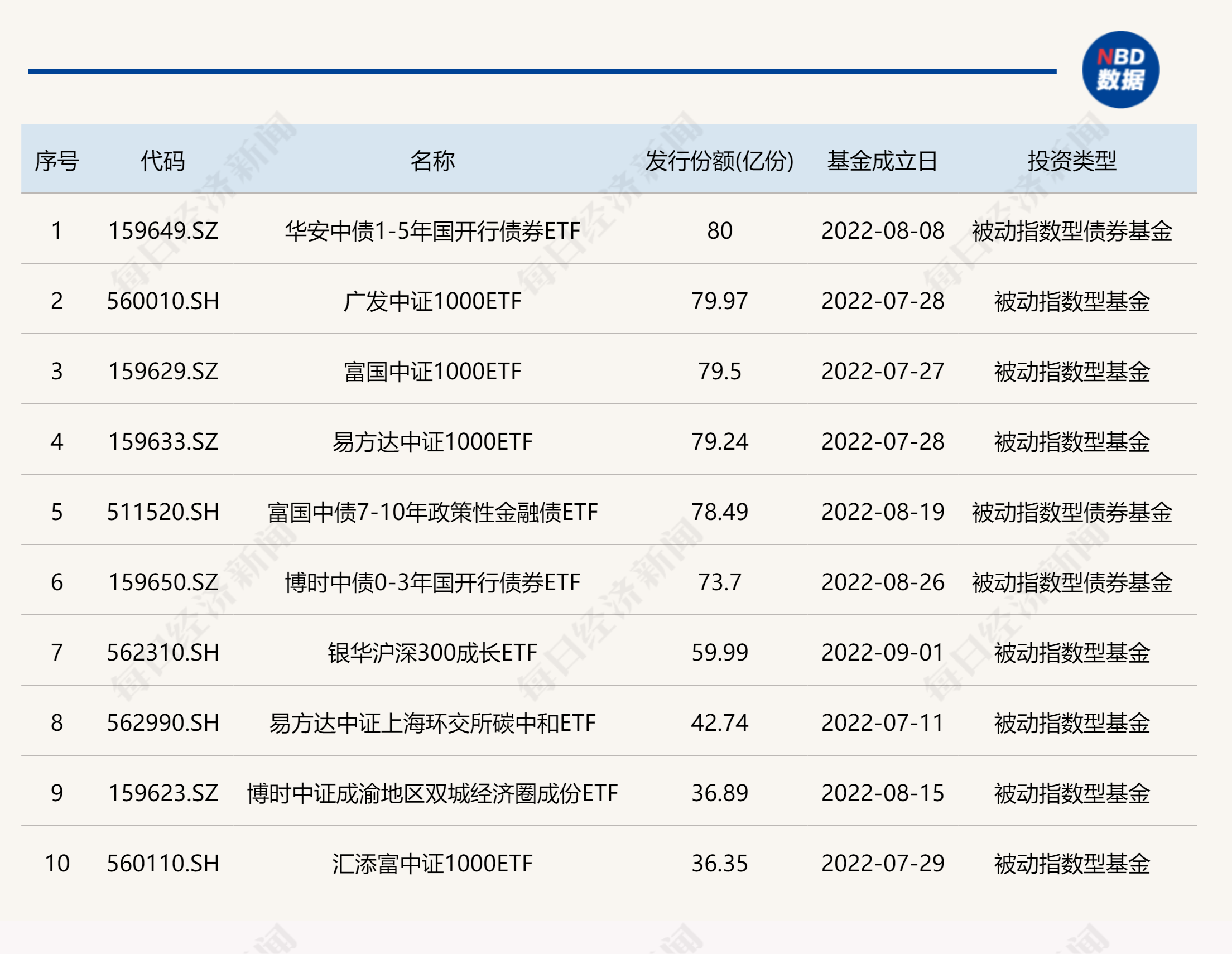The width and height of the screenshot is (1232, 954).
Task: Click fund name 银华沪深300成长ETF
Action: pyautogui.click(x=432, y=653)
